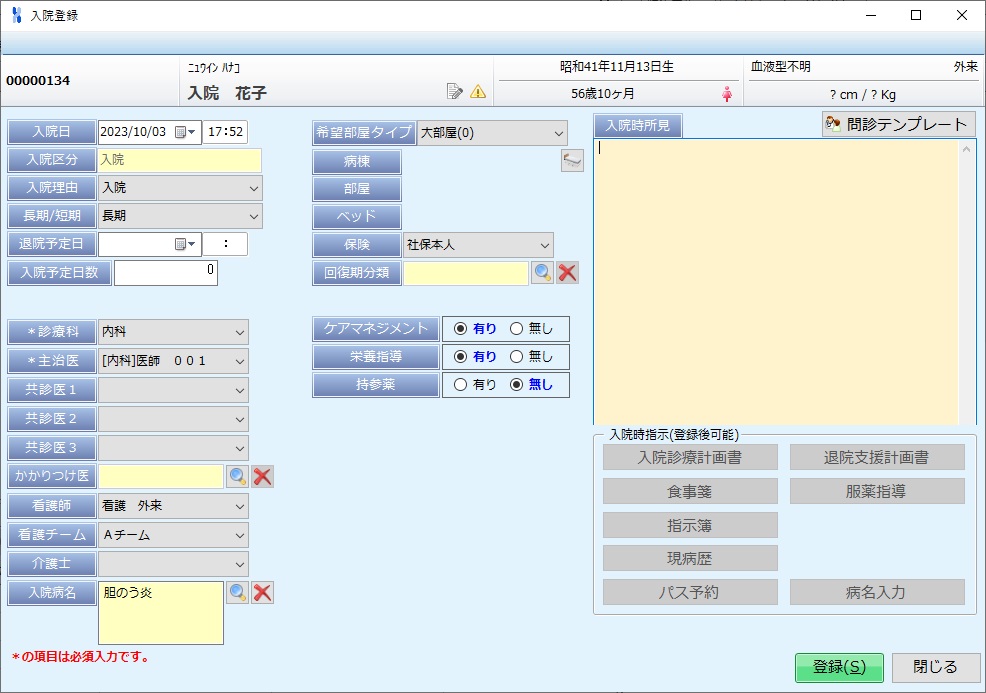Click the yellow warning triangle icon
This screenshot has height=693, width=986.
tap(478, 92)
